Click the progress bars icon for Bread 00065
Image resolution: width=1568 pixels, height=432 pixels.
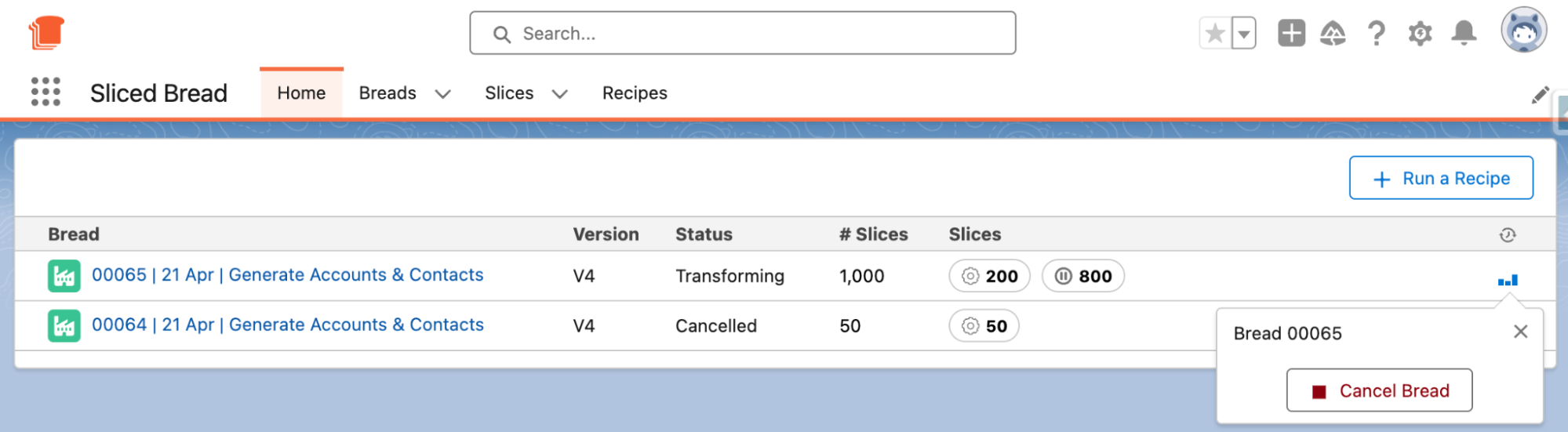[1508, 280]
